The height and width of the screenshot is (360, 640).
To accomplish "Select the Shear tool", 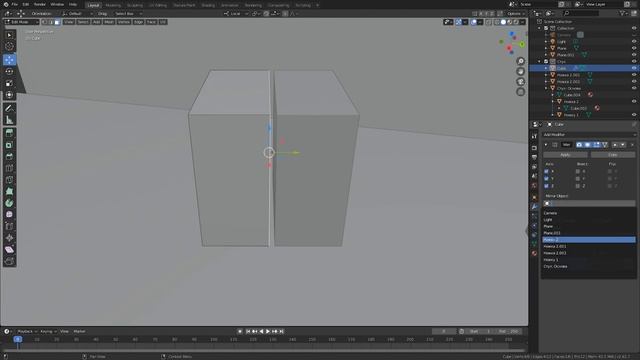I will [9, 249].
